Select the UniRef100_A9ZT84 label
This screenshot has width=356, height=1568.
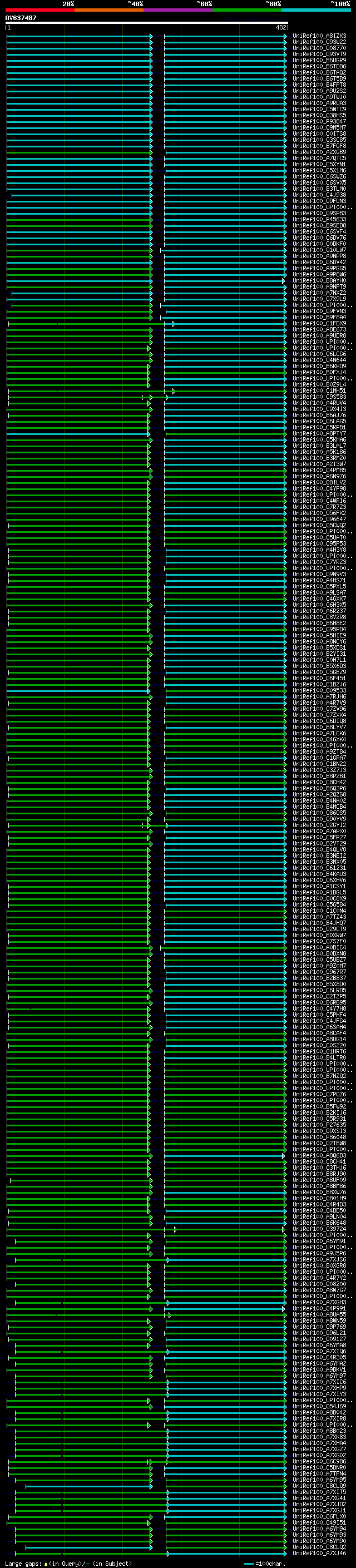[319, 751]
